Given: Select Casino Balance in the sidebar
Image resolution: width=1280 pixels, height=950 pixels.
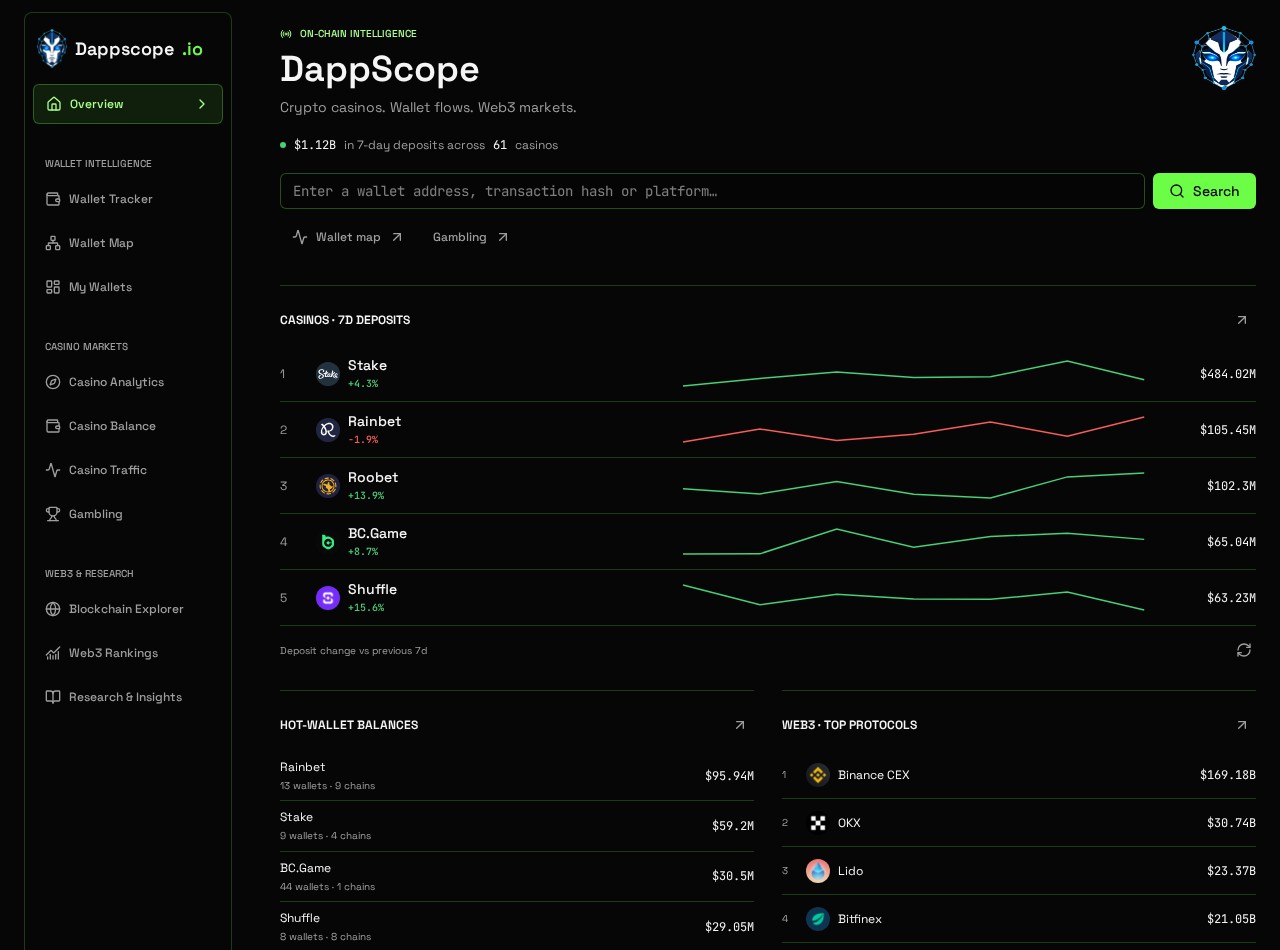Looking at the screenshot, I should point(128,426).
